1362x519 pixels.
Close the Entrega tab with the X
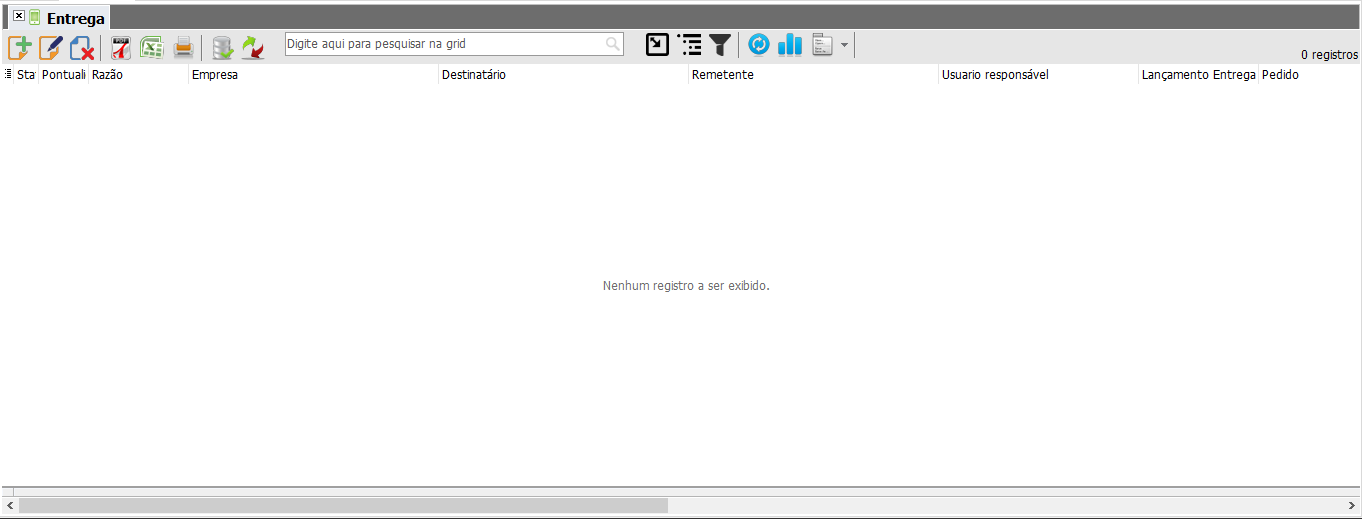point(18,17)
